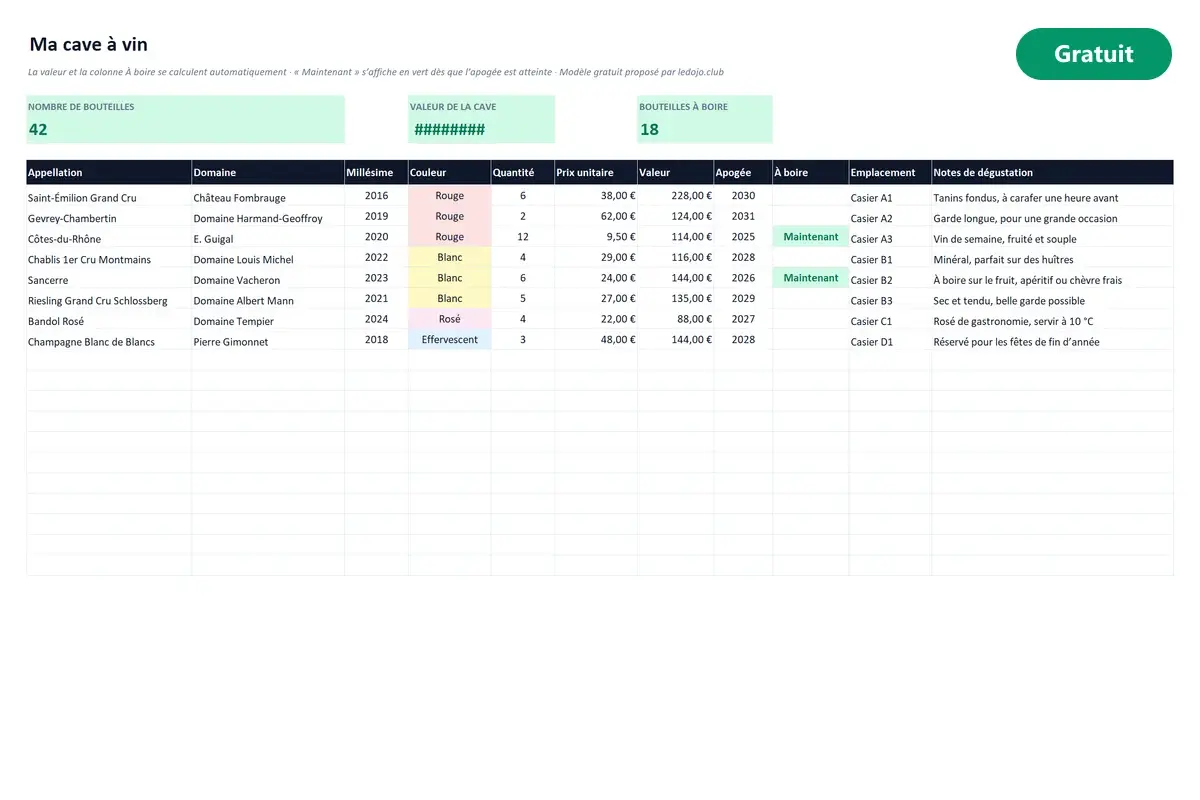The height and width of the screenshot is (800, 1200).
Task: Select the Effervescent cell for Champagne
Action: point(449,340)
